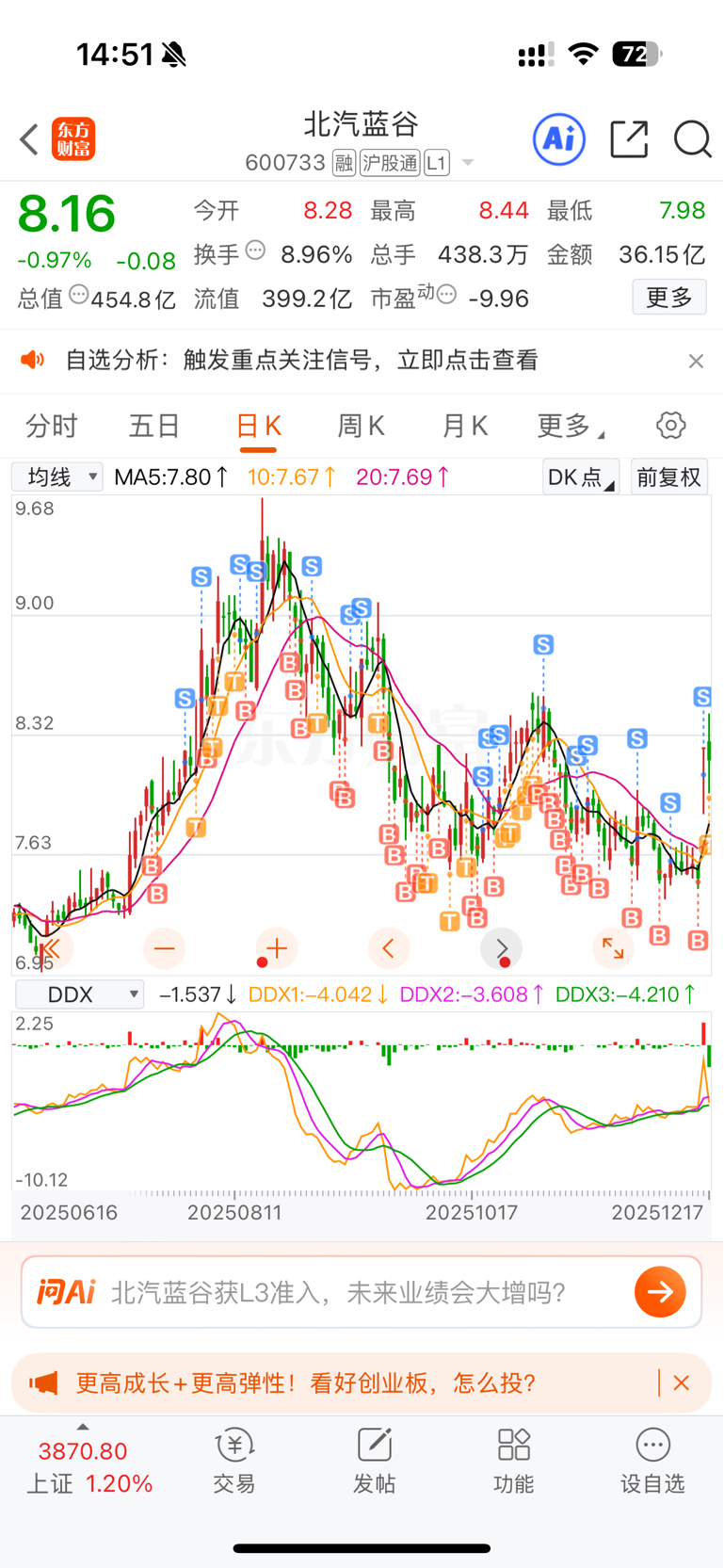
Task: Tap the 20251017 date label
Action: point(472,1212)
